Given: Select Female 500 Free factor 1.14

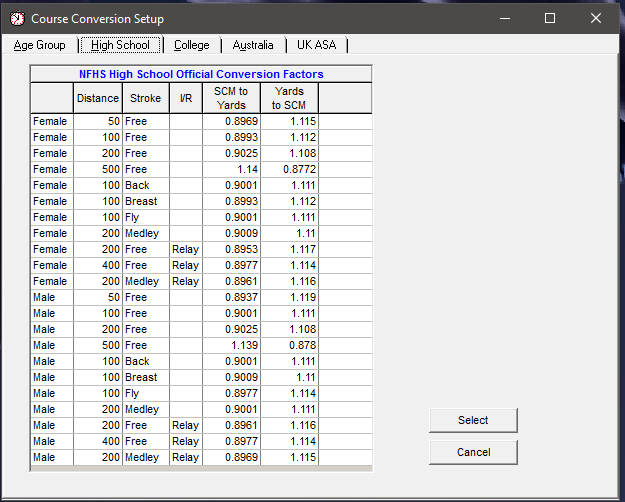Looking at the screenshot, I should pos(231,169).
